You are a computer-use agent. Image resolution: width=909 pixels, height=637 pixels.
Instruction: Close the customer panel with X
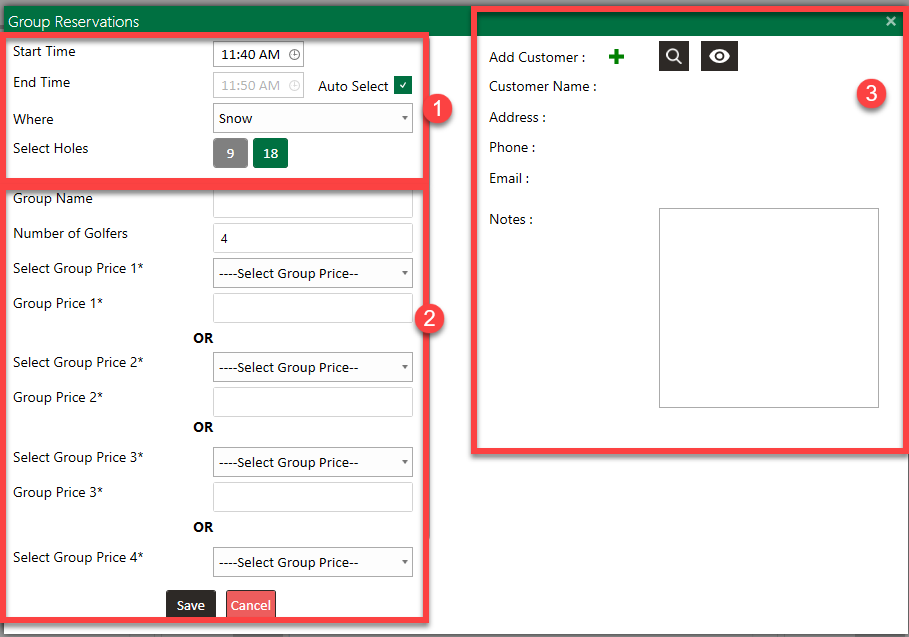tap(891, 21)
